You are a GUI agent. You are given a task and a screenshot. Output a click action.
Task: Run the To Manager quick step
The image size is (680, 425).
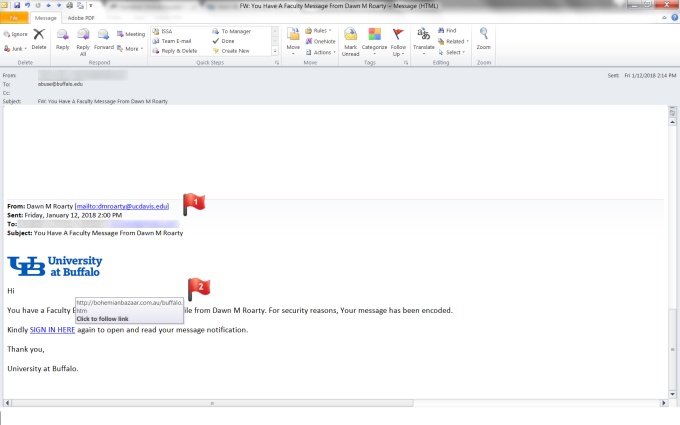232,31
